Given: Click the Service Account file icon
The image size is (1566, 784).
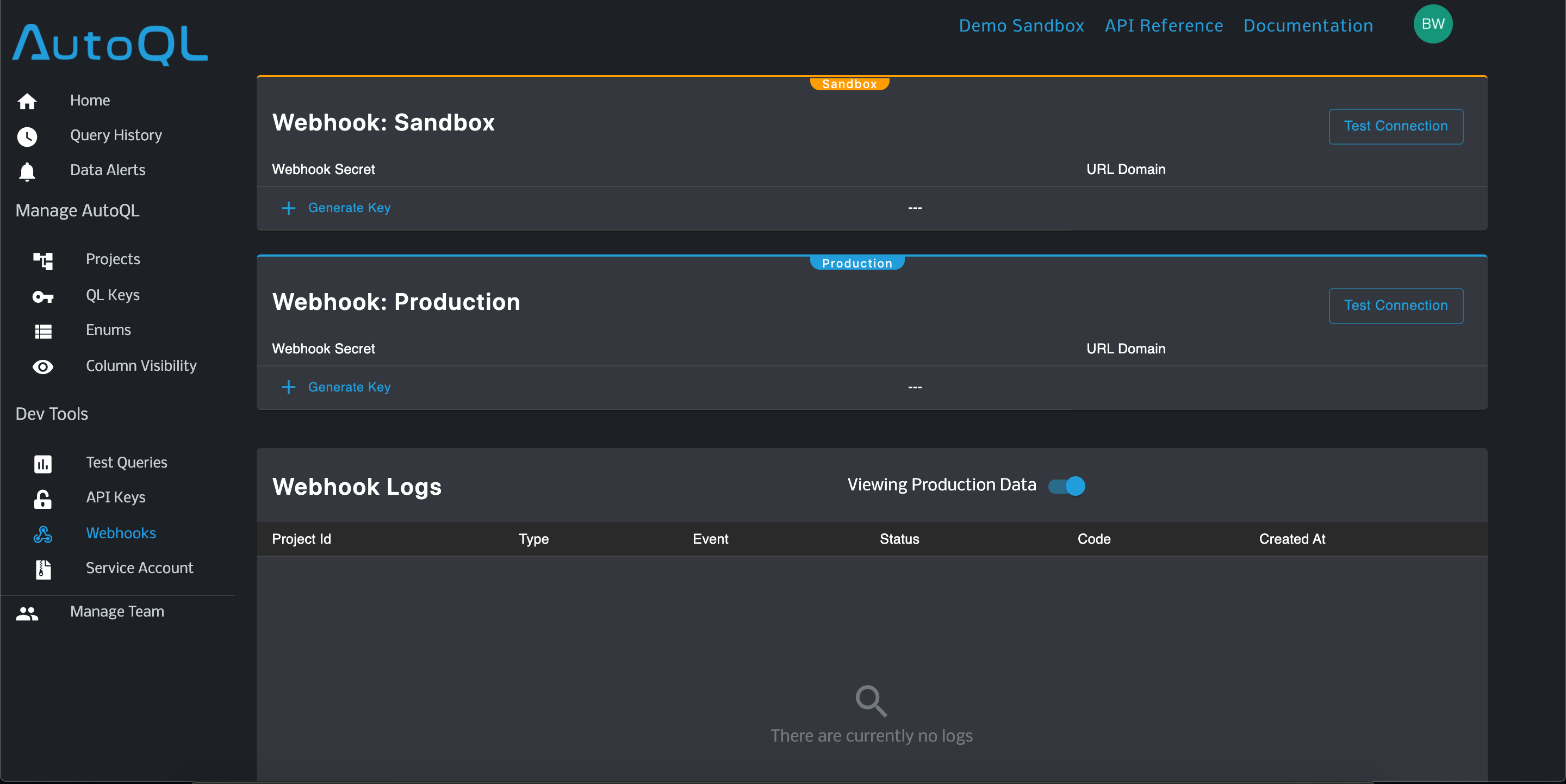Looking at the screenshot, I should pyautogui.click(x=42, y=569).
